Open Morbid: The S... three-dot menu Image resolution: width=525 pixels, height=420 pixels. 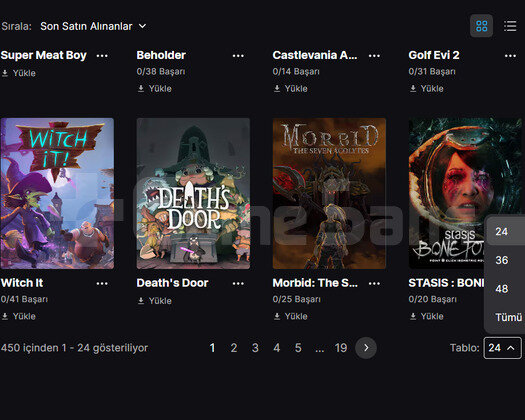(374, 284)
